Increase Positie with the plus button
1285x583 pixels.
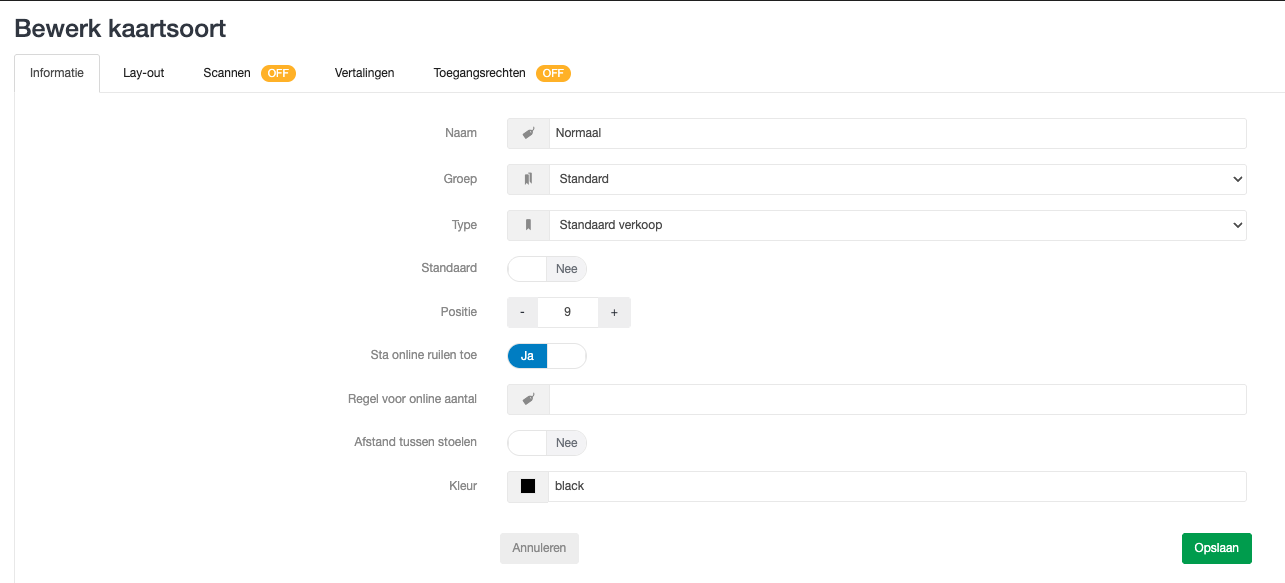click(614, 312)
